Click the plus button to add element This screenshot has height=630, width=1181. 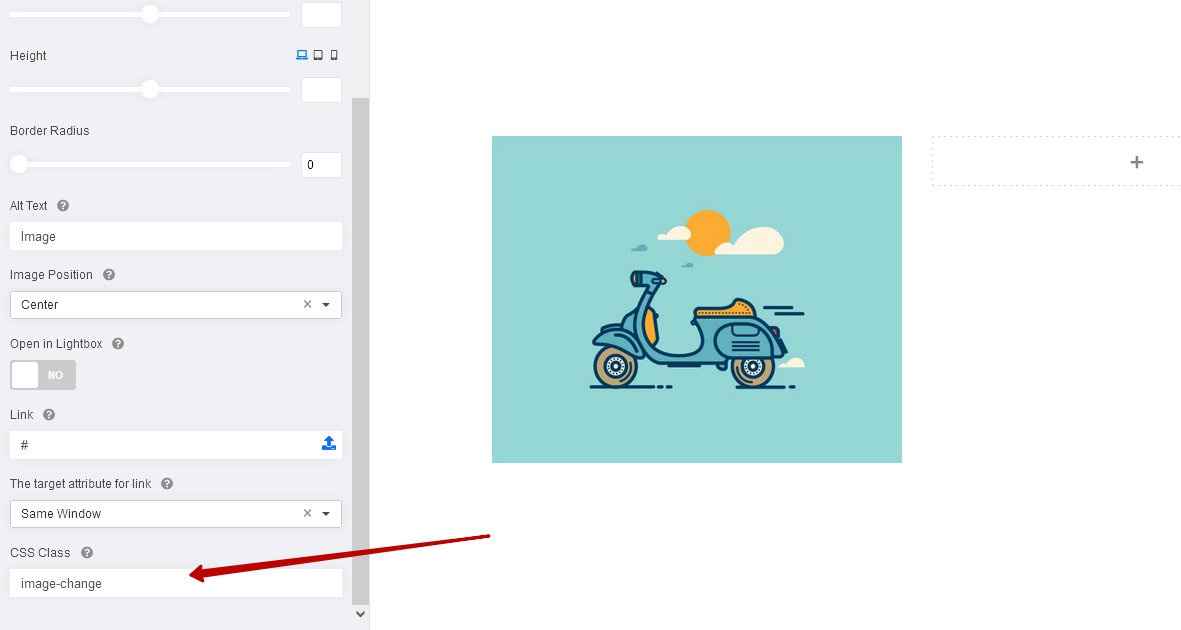[1136, 162]
